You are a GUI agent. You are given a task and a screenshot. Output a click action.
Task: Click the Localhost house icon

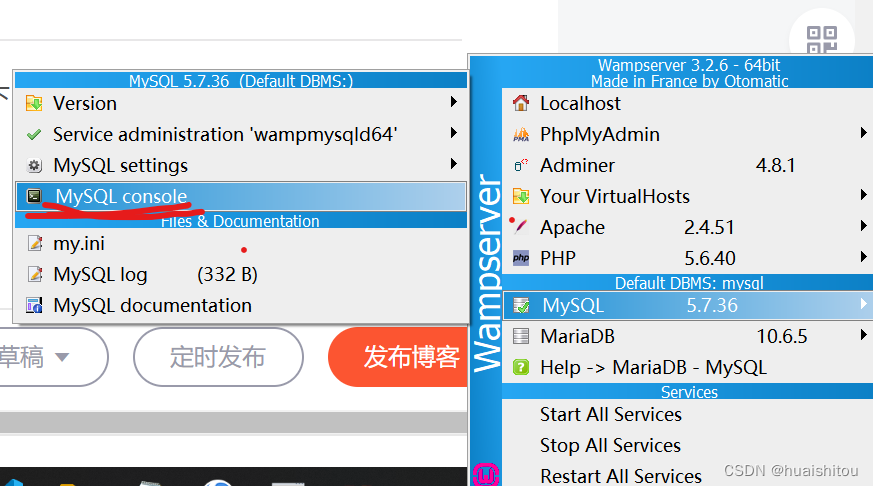[521, 103]
